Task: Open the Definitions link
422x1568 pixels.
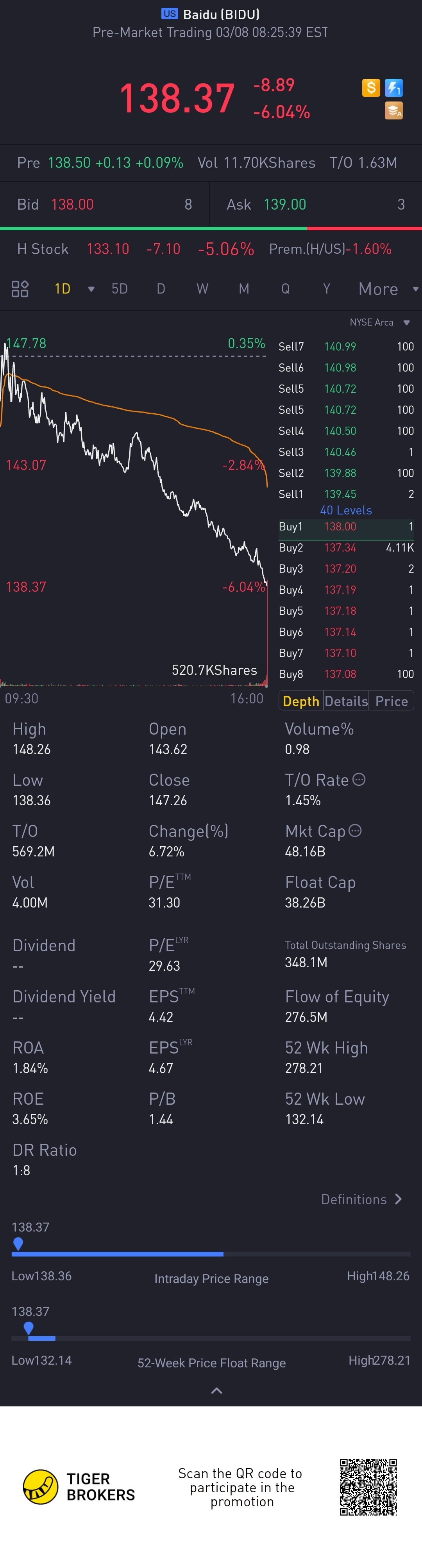Action: point(361,1199)
